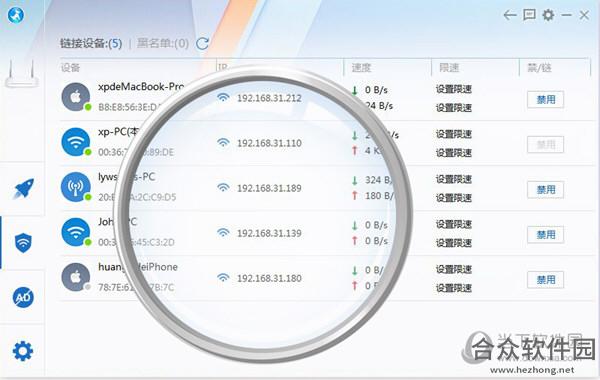Click Wi-Fi signal icon next to 192.168.31.180

[x=223, y=278]
